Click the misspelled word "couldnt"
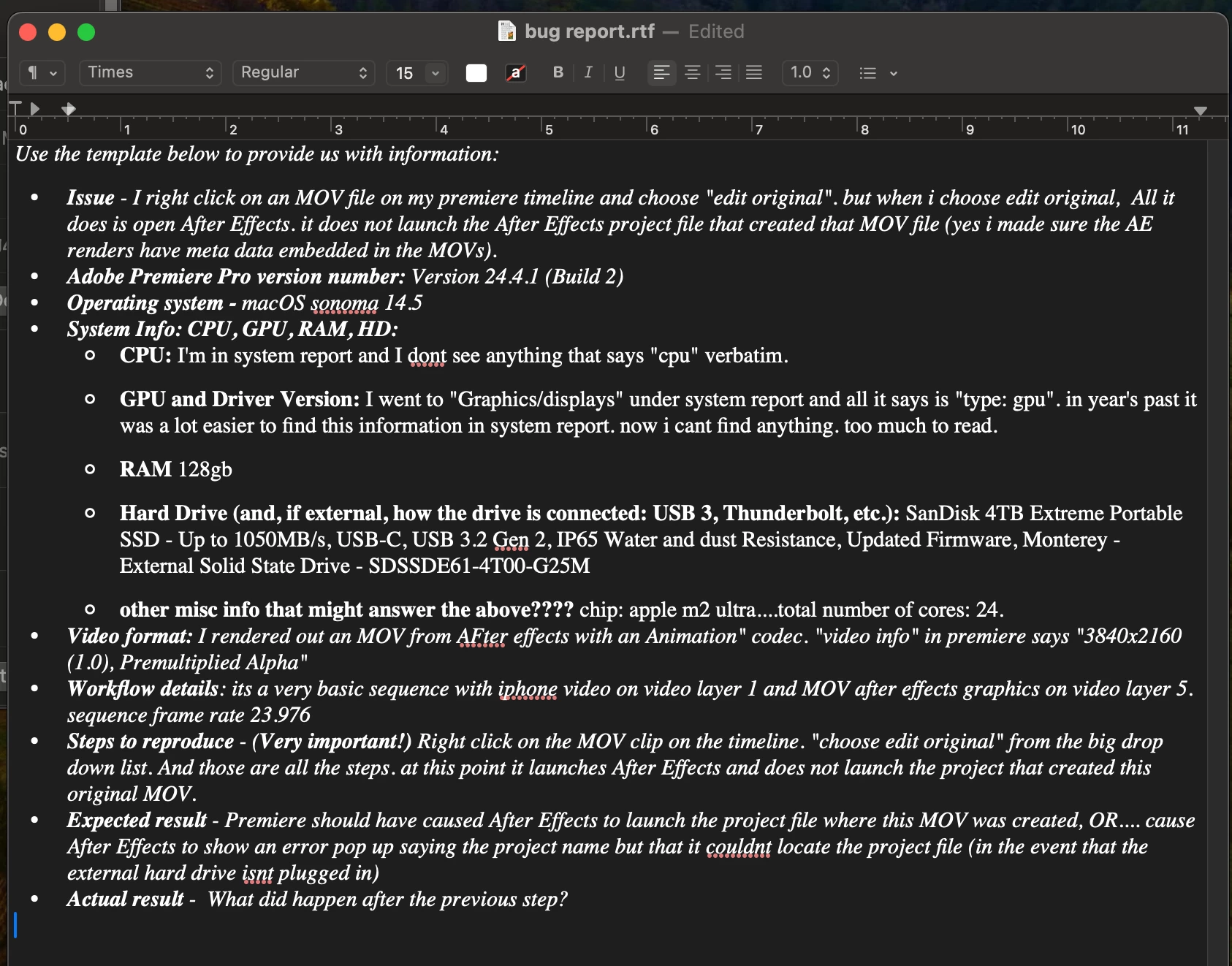 739,846
